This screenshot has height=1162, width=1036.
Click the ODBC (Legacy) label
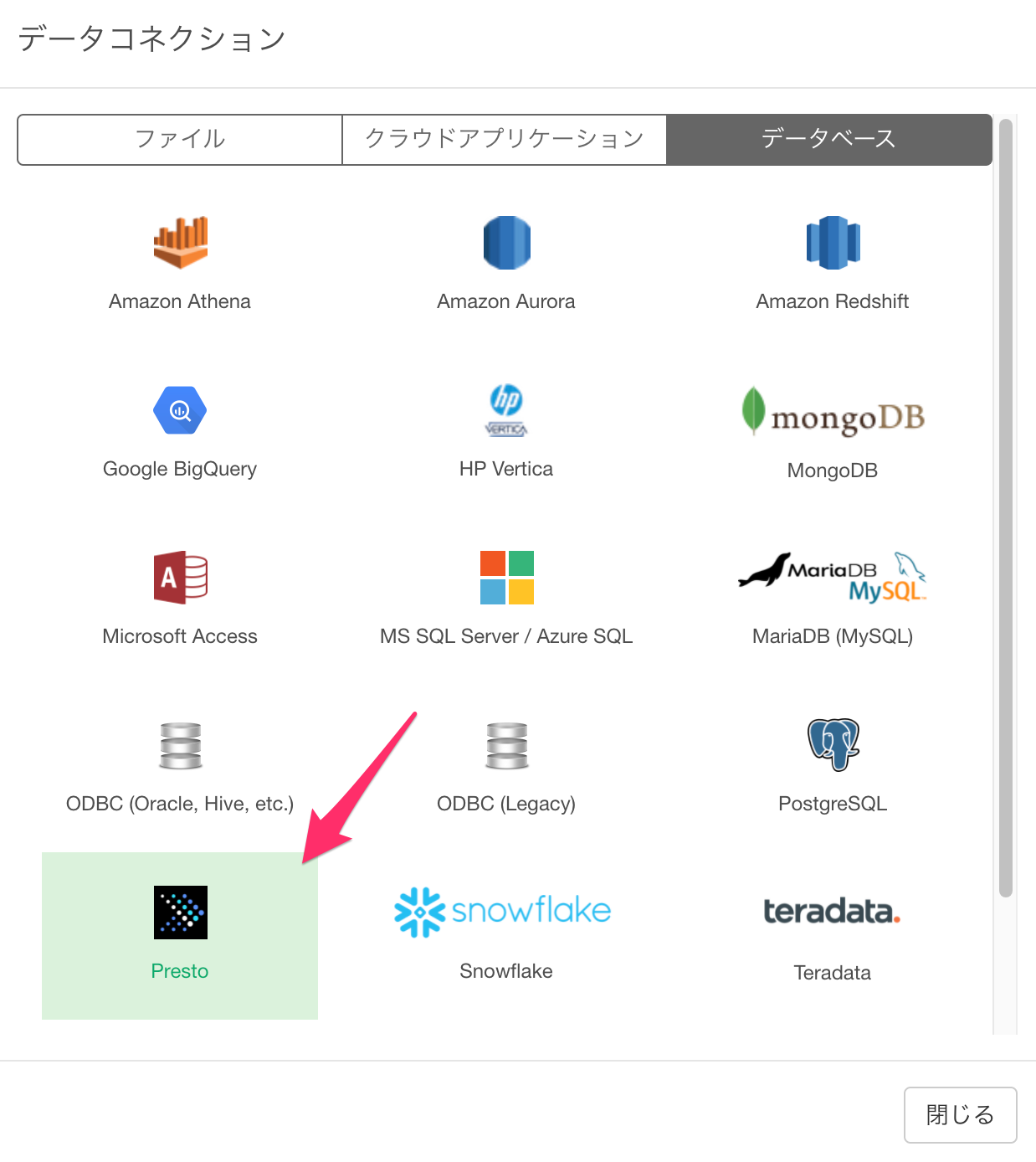[506, 804]
